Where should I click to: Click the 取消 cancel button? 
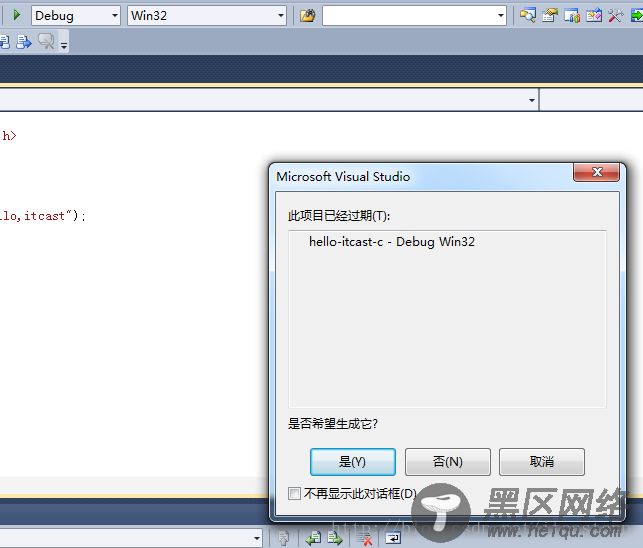(542, 462)
